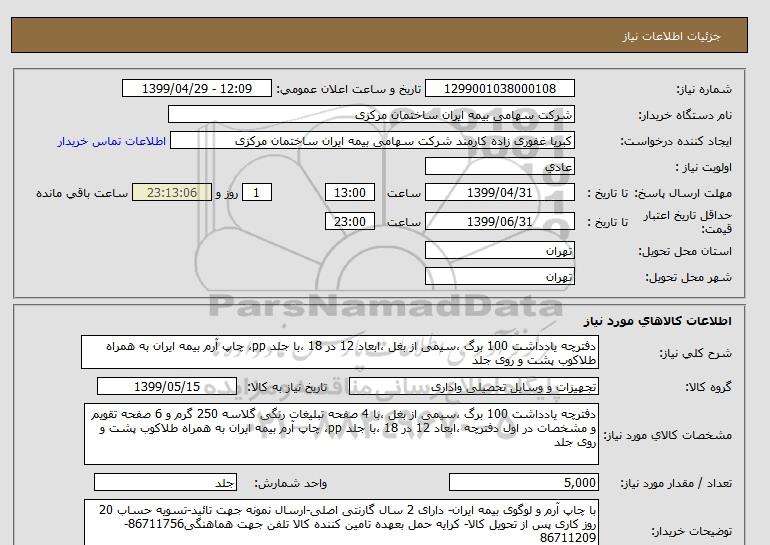The width and height of the screenshot is (770, 545).
Task: Click the delivery city field تهران
Action: (499, 276)
